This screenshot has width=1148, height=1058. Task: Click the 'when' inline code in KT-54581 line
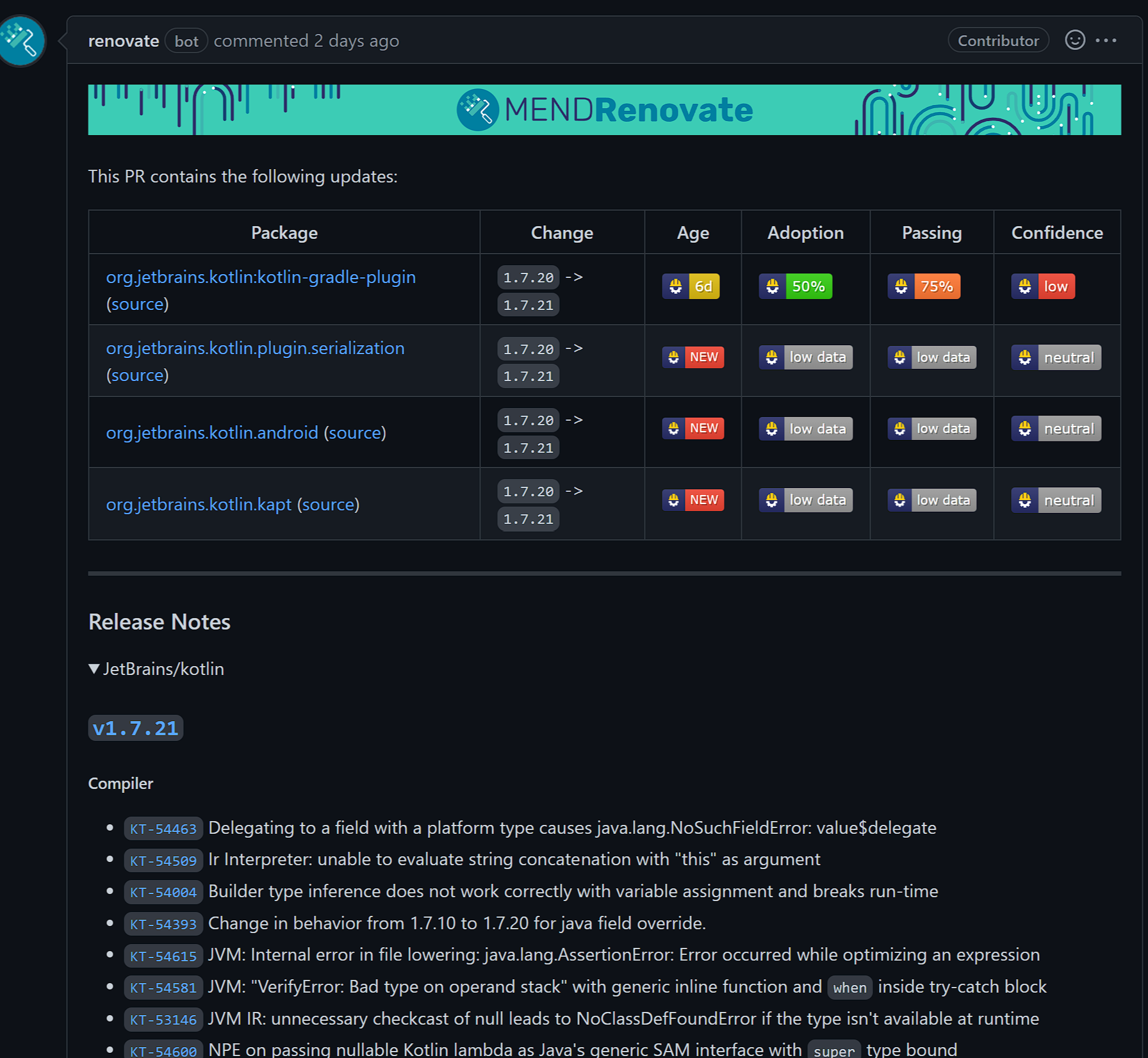pyautogui.click(x=849, y=988)
